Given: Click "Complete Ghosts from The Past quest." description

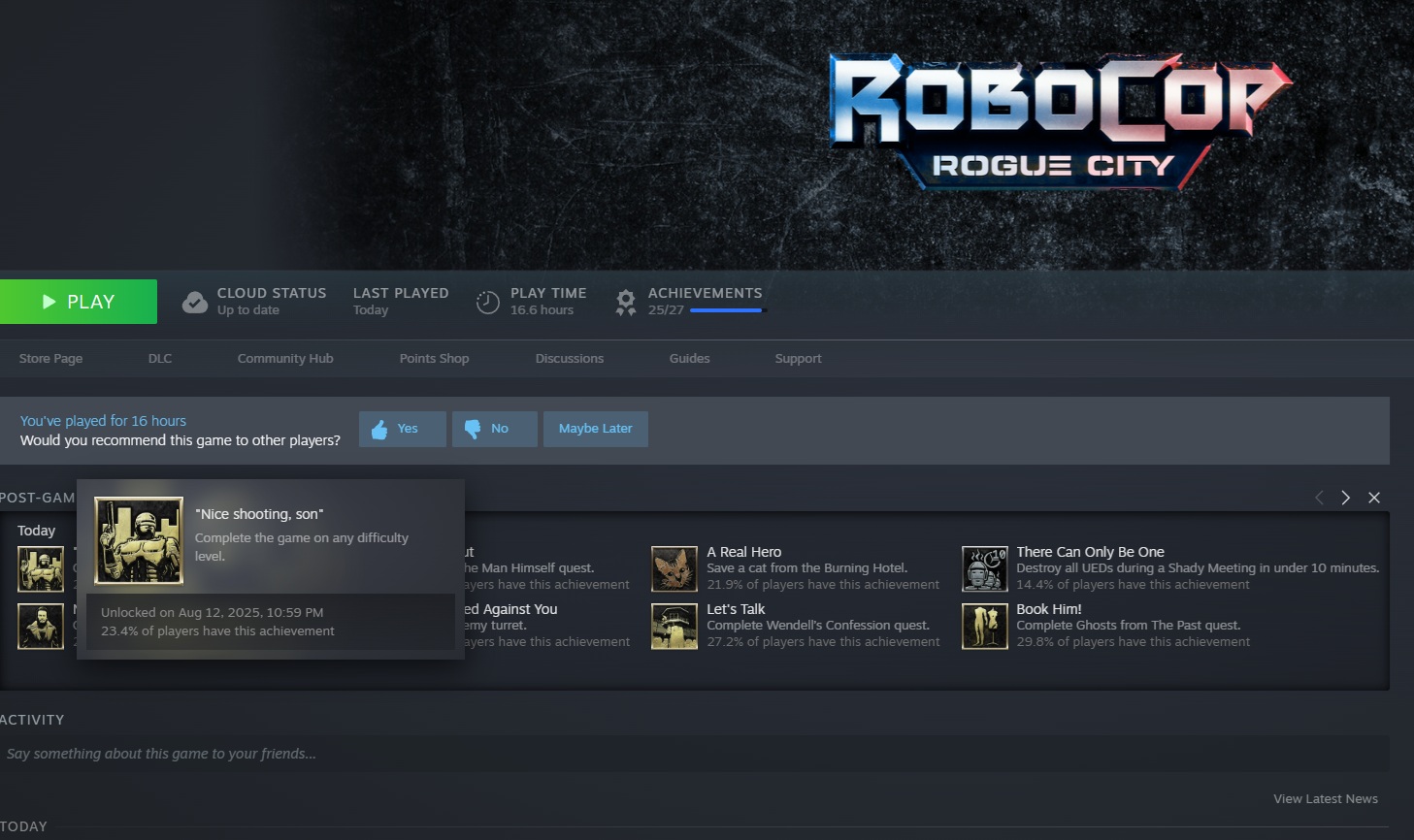Looking at the screenshot, I should tap(1129, 626).
